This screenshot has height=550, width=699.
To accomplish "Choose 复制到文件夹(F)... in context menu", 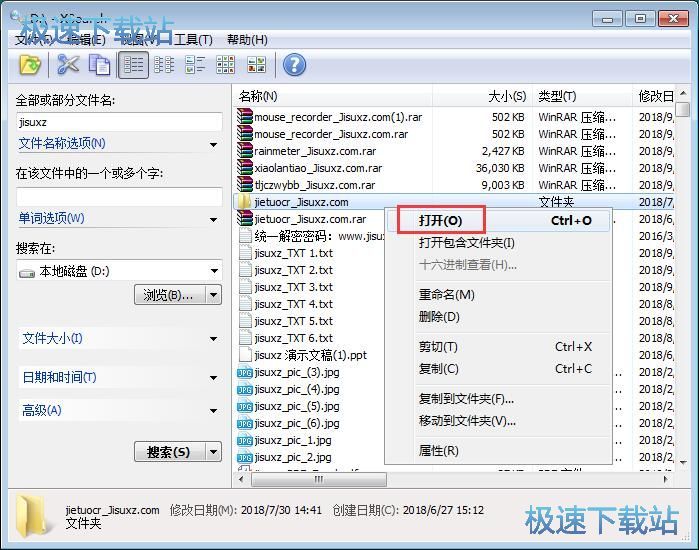I will coord(498,399).
